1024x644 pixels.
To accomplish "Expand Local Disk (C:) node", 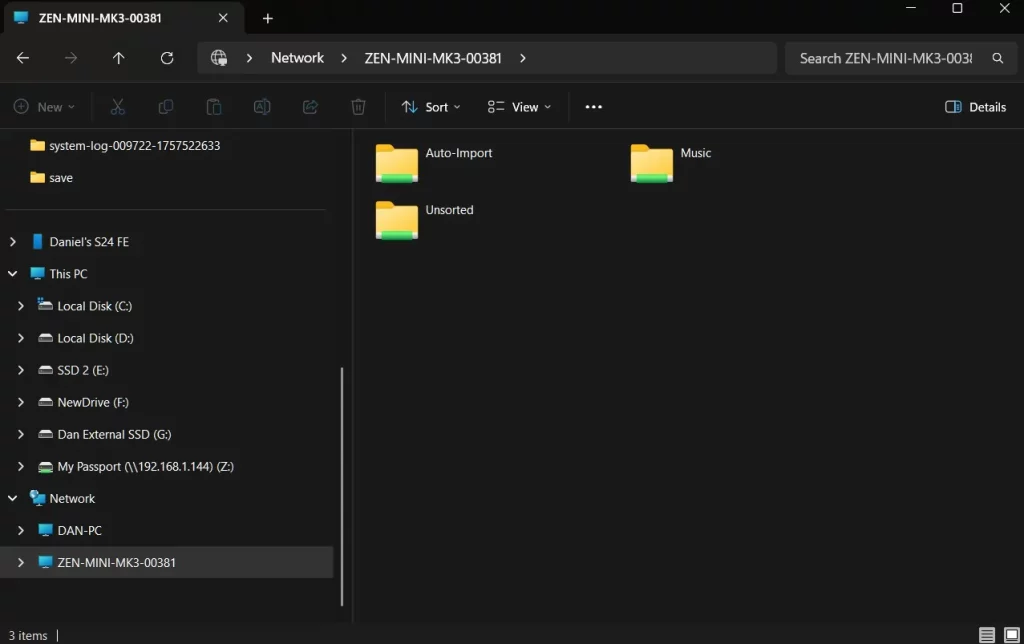I will pos(21,306).
